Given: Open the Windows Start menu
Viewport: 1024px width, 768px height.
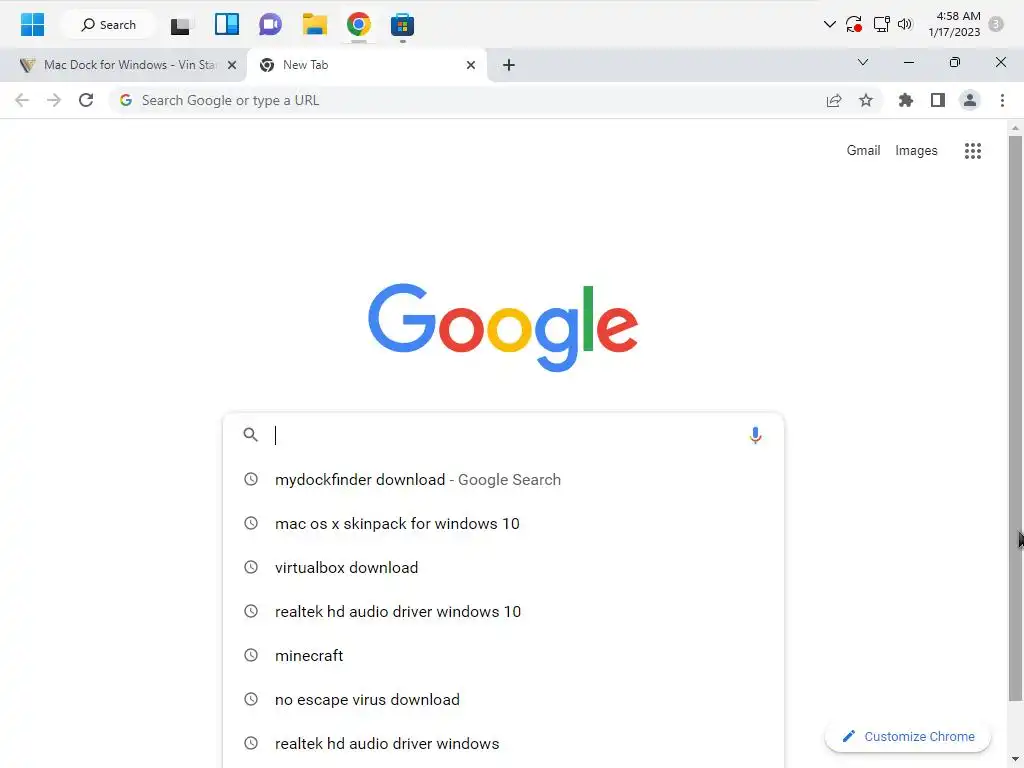Looking at the screenshot, I should click(x=32, y=25).
